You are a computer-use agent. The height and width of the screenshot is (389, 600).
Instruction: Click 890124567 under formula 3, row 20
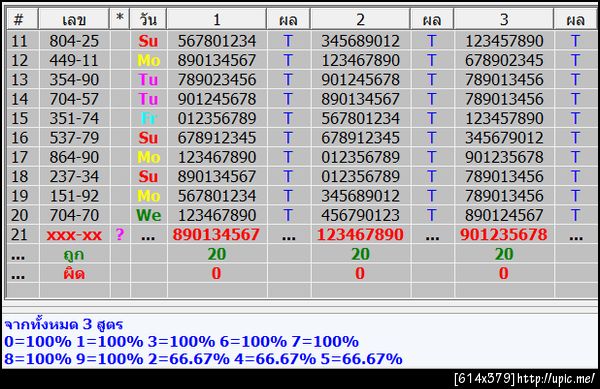pos(504,215)
